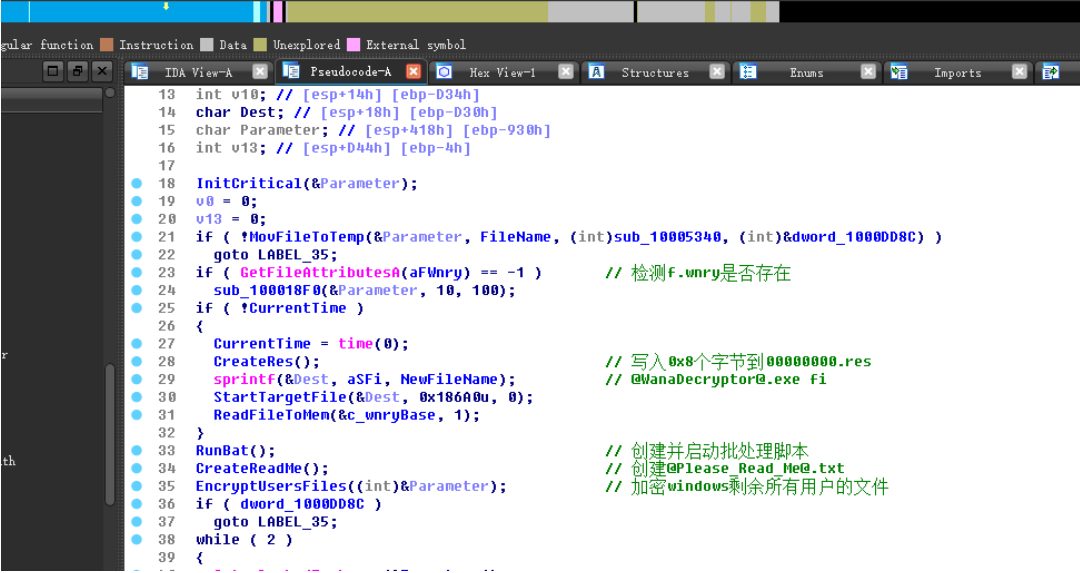The image size is (1080, 573).
Task: Click GetFileAttributesA on line 23
Action: coord(320,273)
